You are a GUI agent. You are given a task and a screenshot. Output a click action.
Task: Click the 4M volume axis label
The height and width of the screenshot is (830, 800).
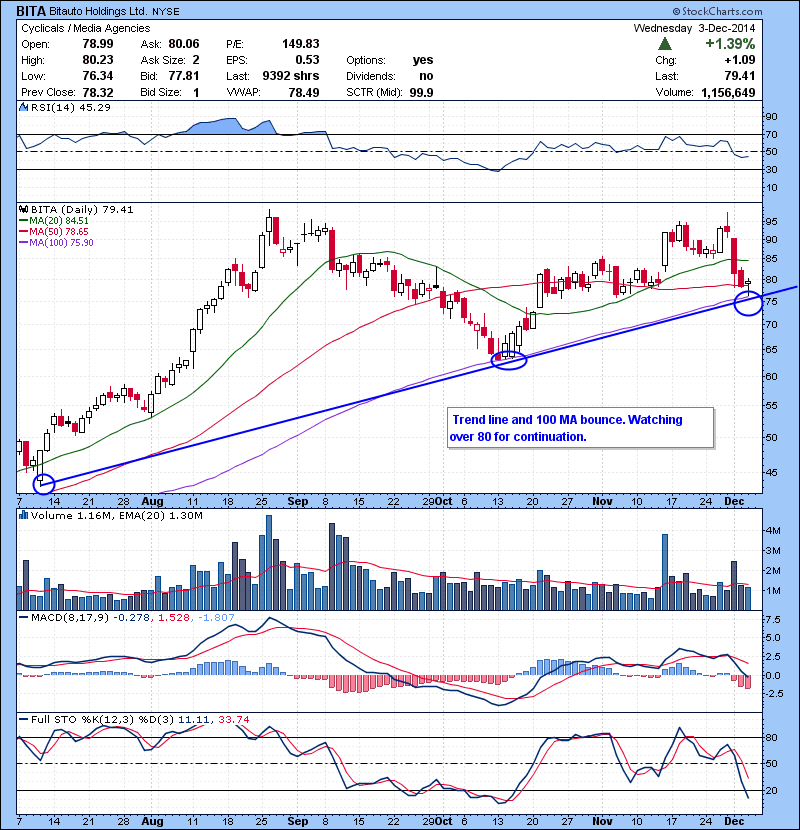pos(772,530)
